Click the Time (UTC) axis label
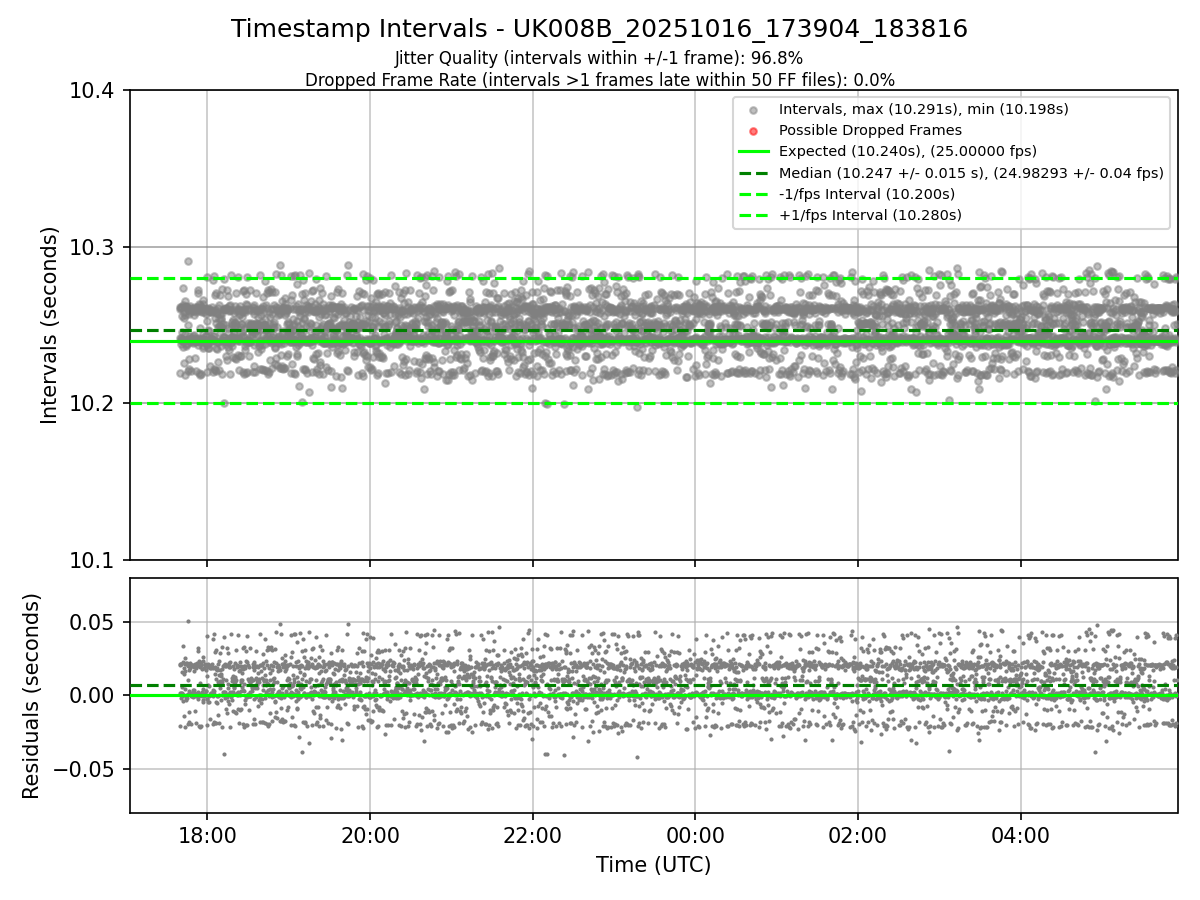 [653, 865]
